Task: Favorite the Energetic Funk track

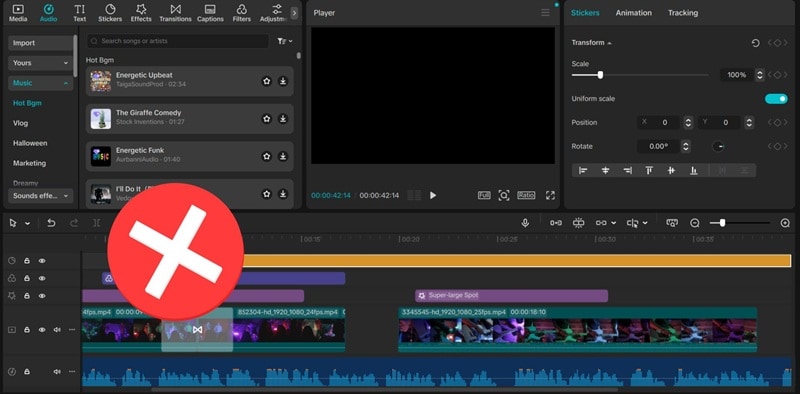Action: (266, 157)
